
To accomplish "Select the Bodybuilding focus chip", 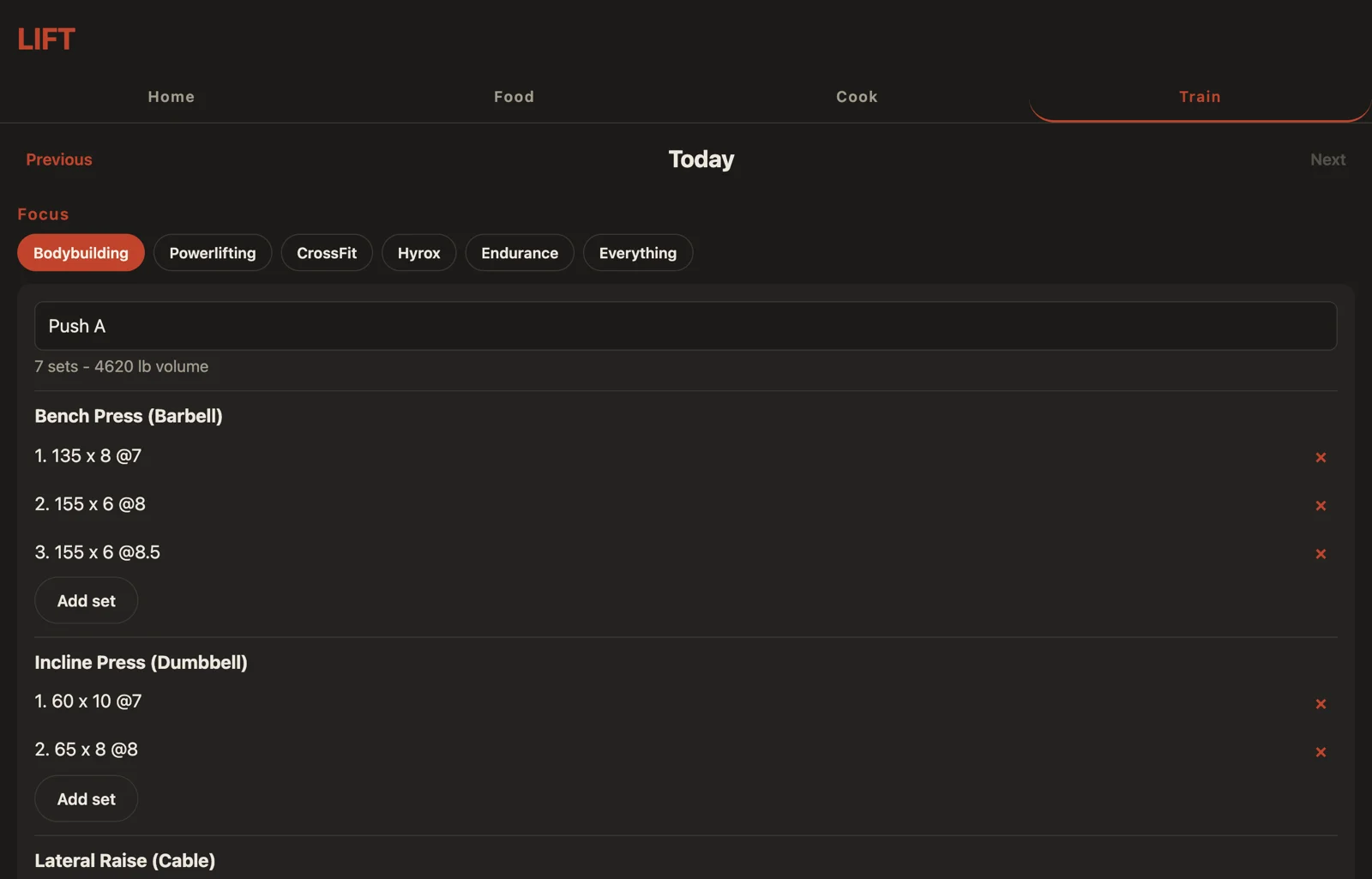I will 81,253.
